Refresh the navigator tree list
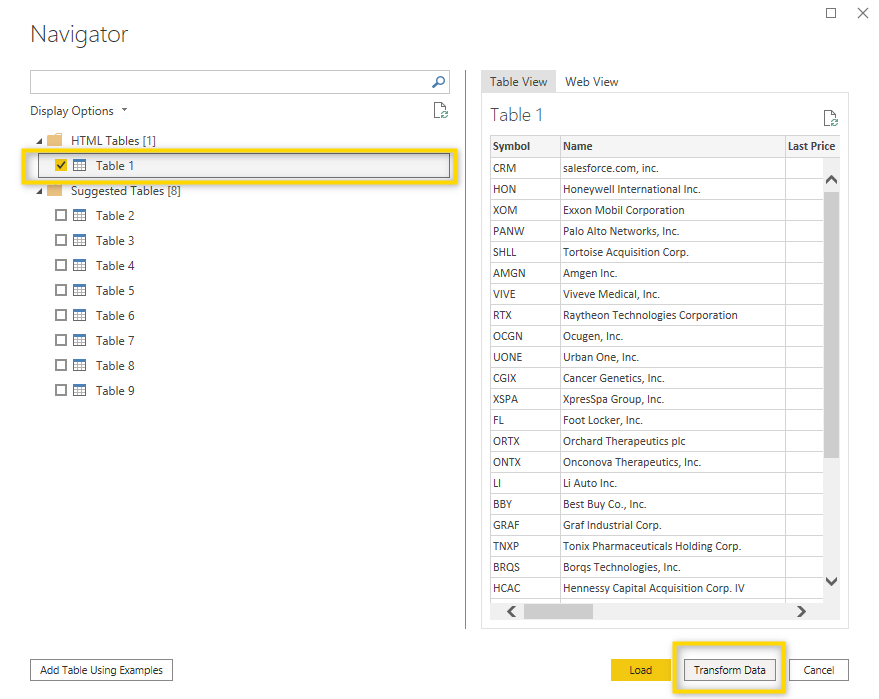This screenshot has width=879, height=699. click(x=441, y=110)
